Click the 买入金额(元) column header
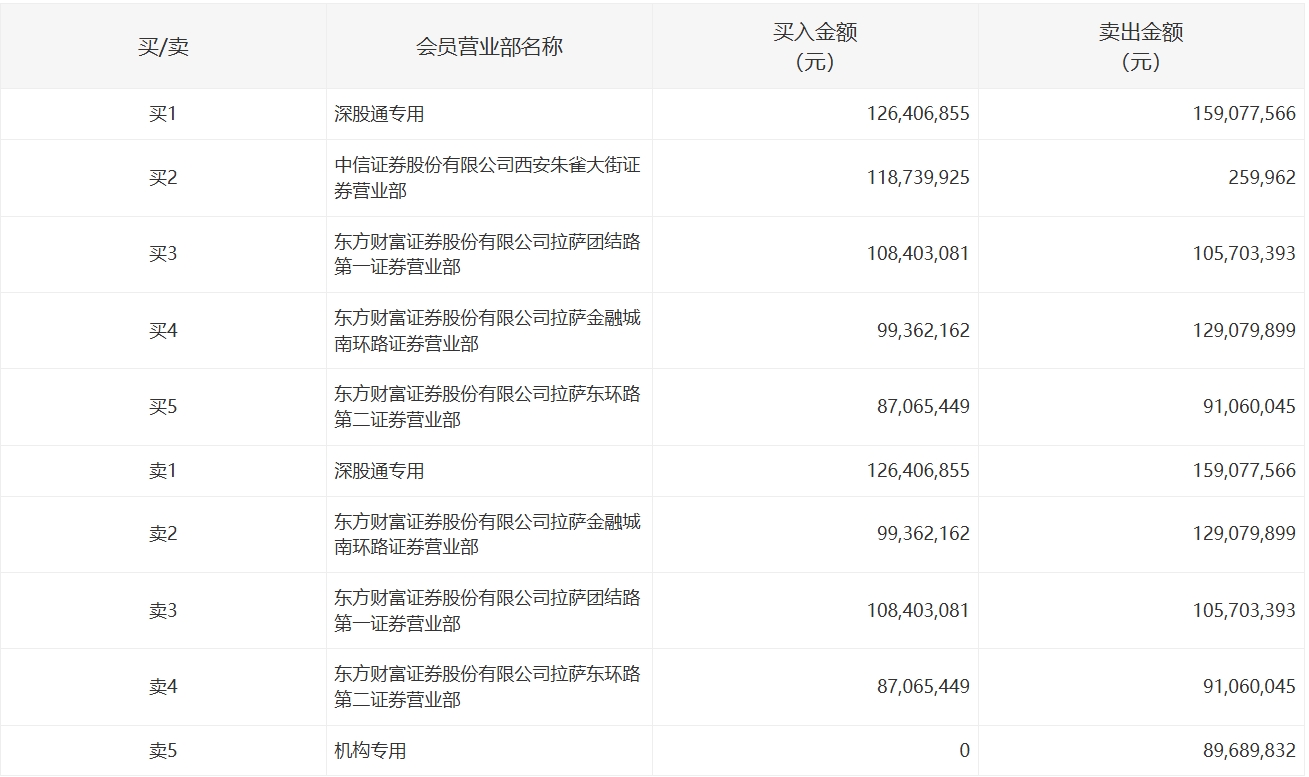The image size is (1309, 777). tap(815, 47)
